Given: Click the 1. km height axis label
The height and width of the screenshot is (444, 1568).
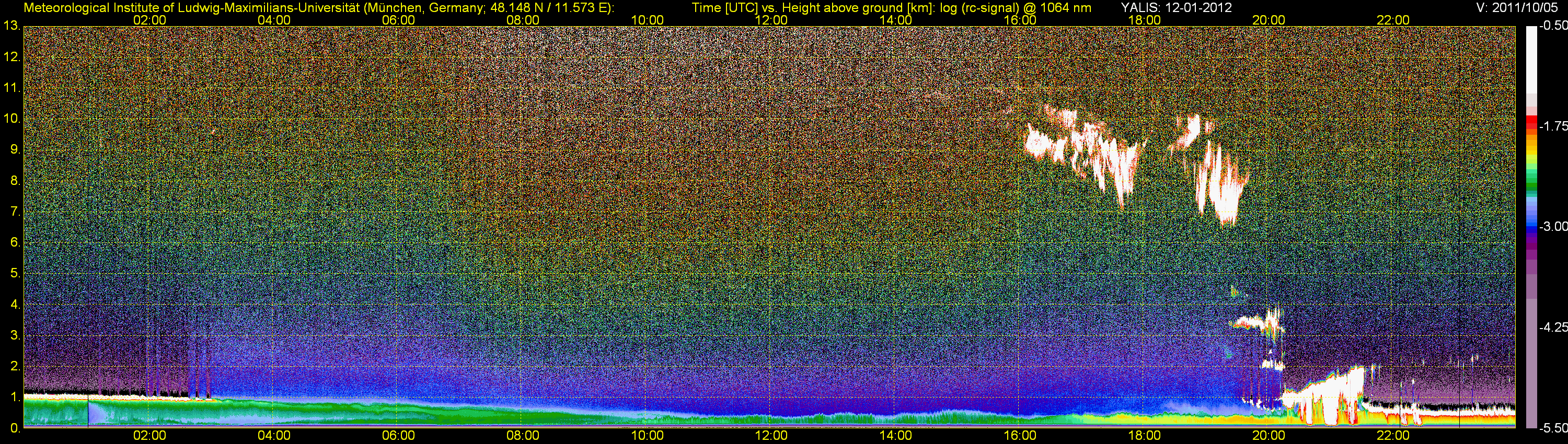Looking at the screenshot, I should (x=15, y=397).
